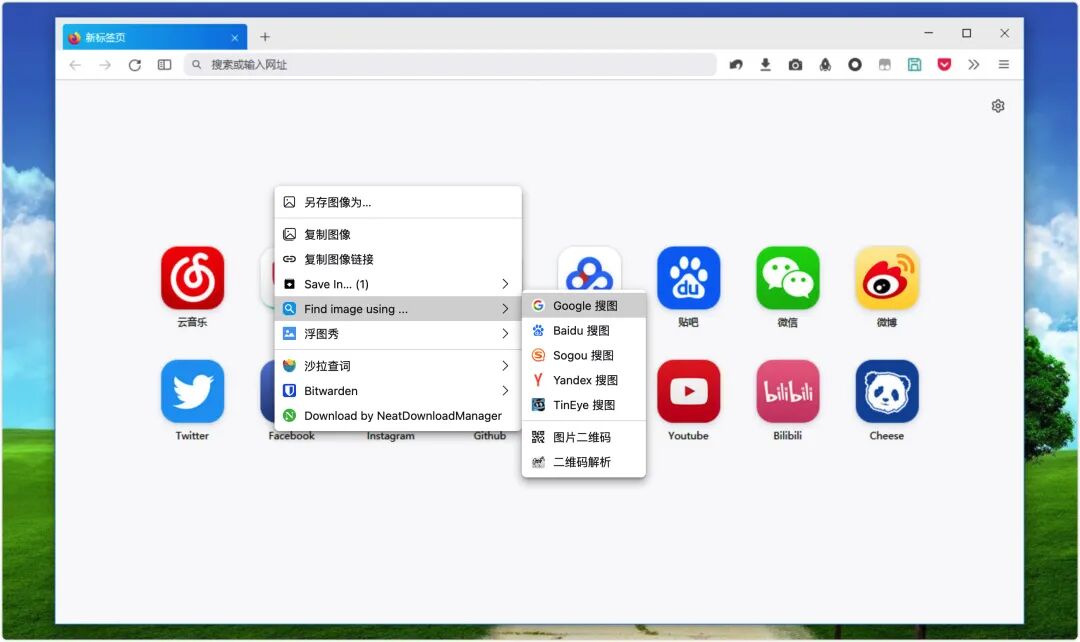Click the green save floppy icon
1080x642 pixels.
tap(914, 65)
